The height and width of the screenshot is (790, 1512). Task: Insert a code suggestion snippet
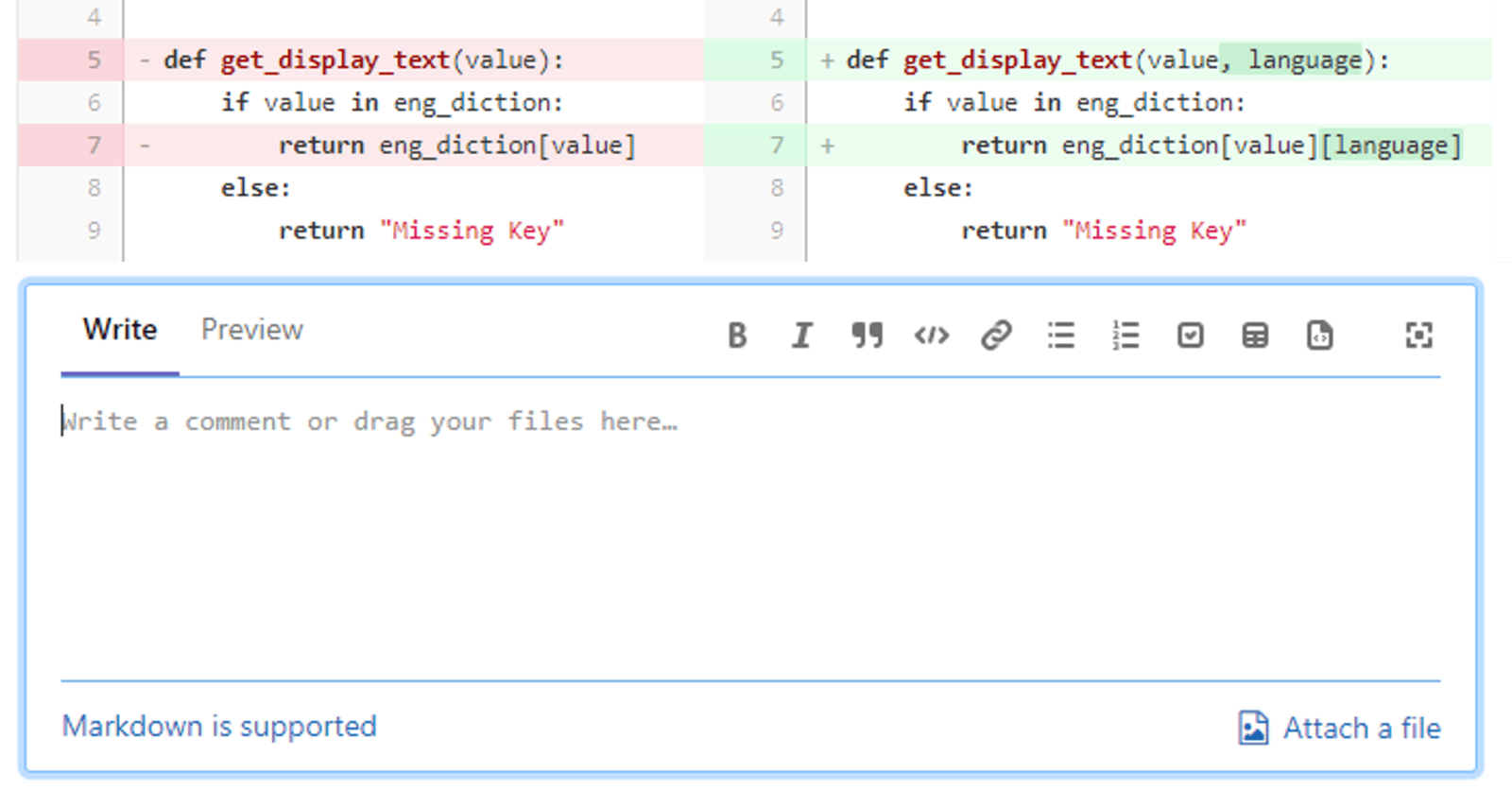pyautogui.click(x=1319, y=335)
